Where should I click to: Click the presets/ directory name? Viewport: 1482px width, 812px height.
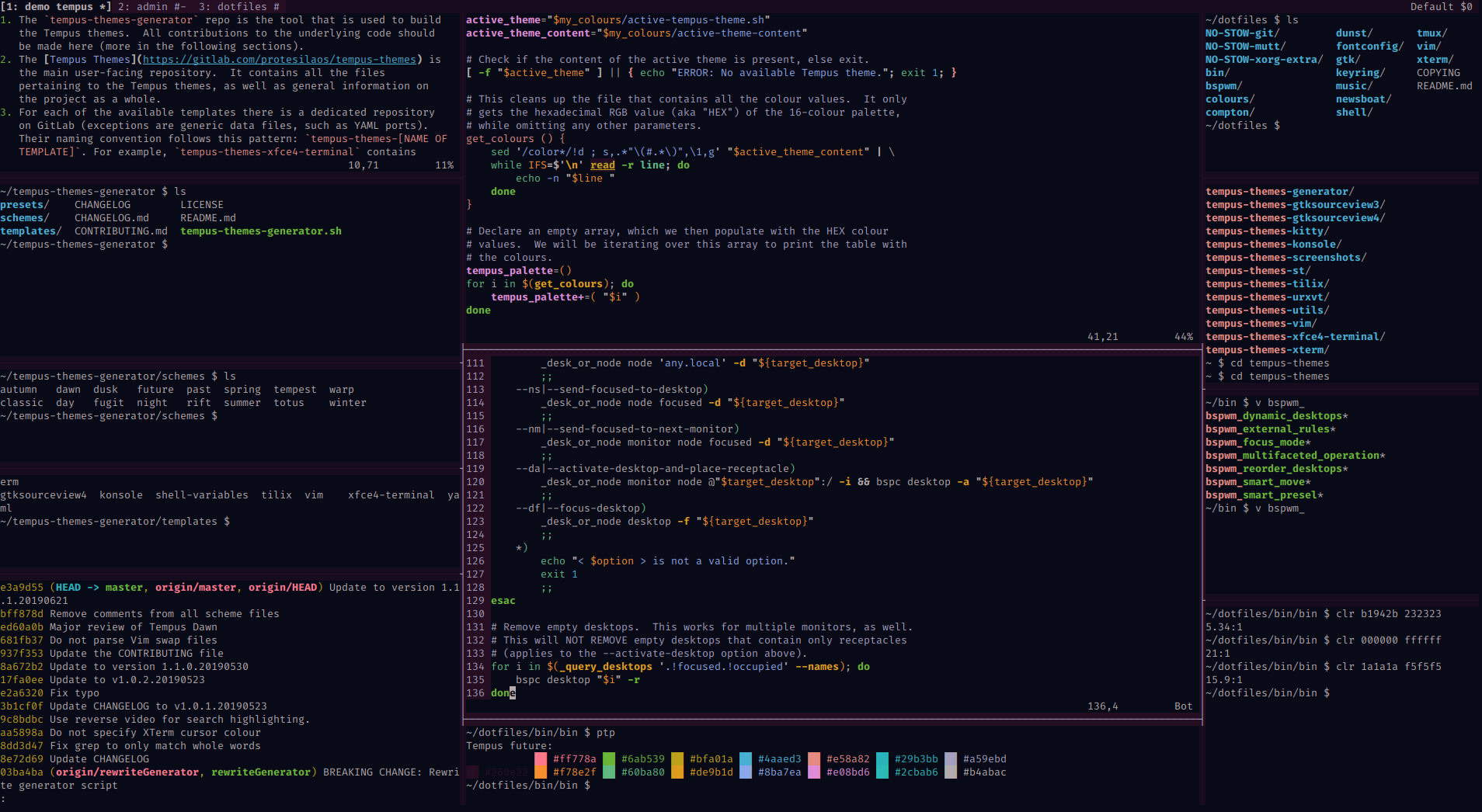[25, 205]
